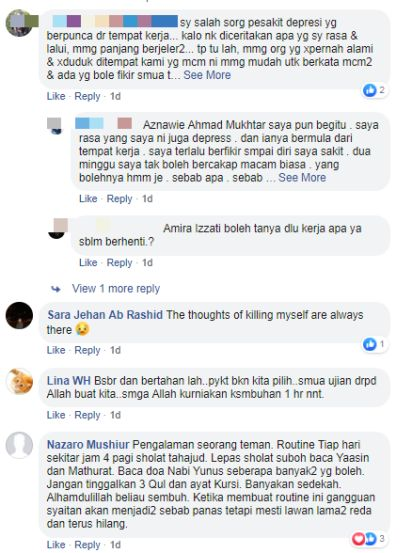Open Nazaro Mushiur name link
414x553 pixels.
point(88,444)
